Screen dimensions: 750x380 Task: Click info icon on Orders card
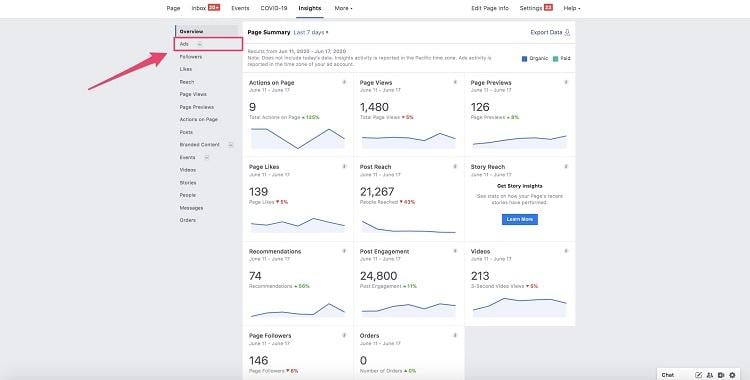coord(455,335)
